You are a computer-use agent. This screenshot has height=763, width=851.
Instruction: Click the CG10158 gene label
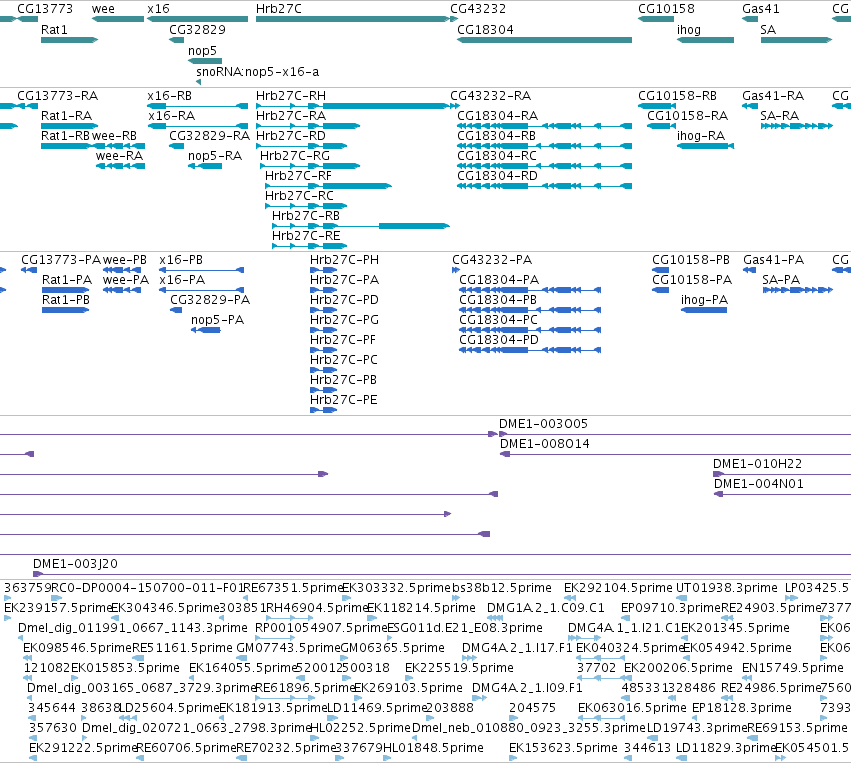pos(666,9)
